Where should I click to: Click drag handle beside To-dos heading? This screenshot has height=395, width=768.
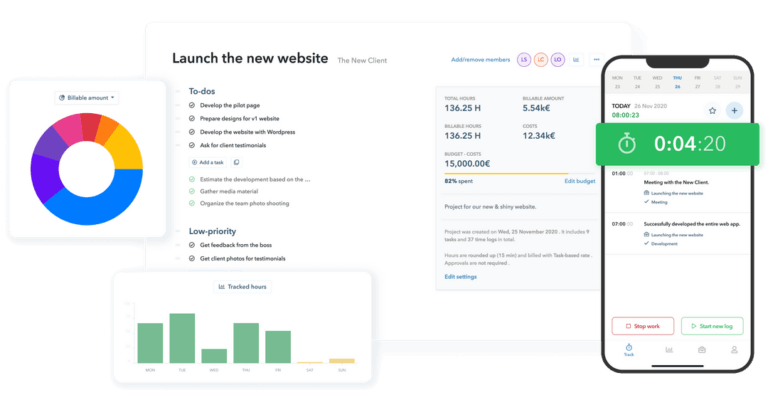178,92
